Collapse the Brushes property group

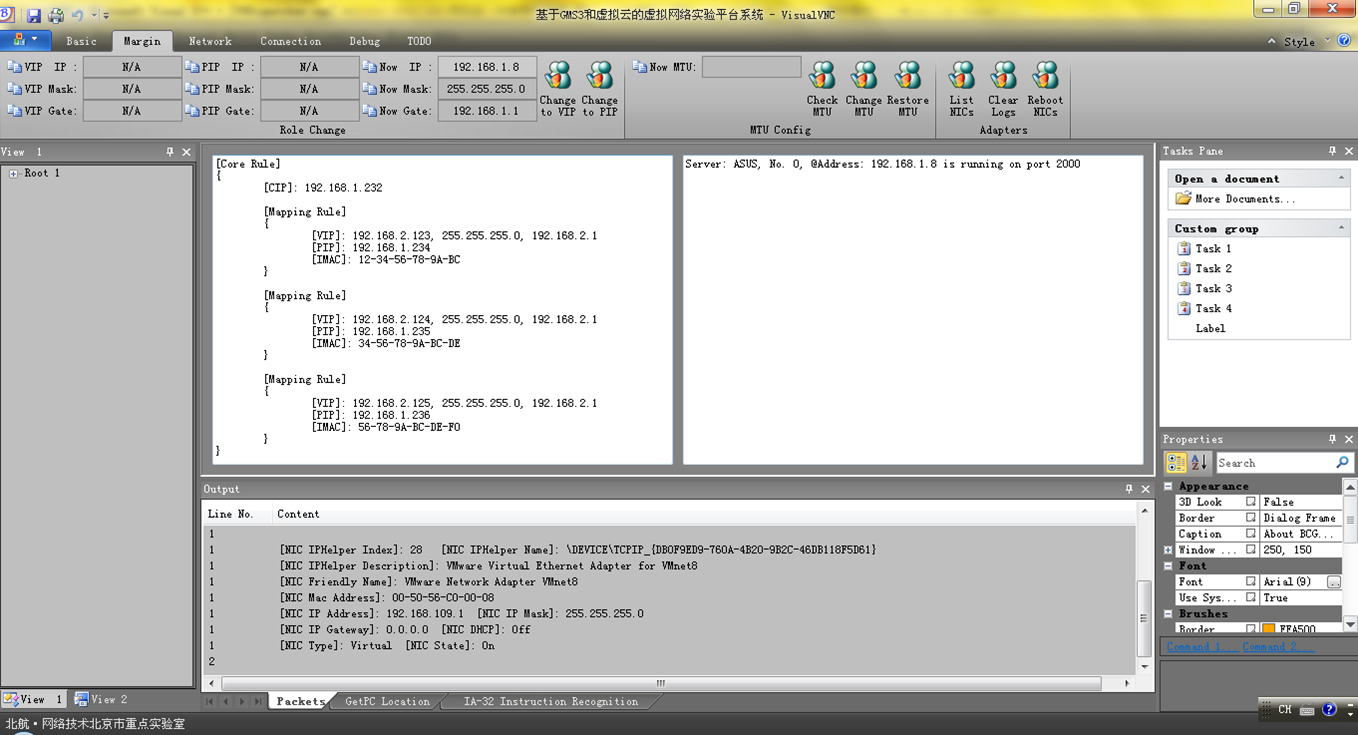[1168, 614]
